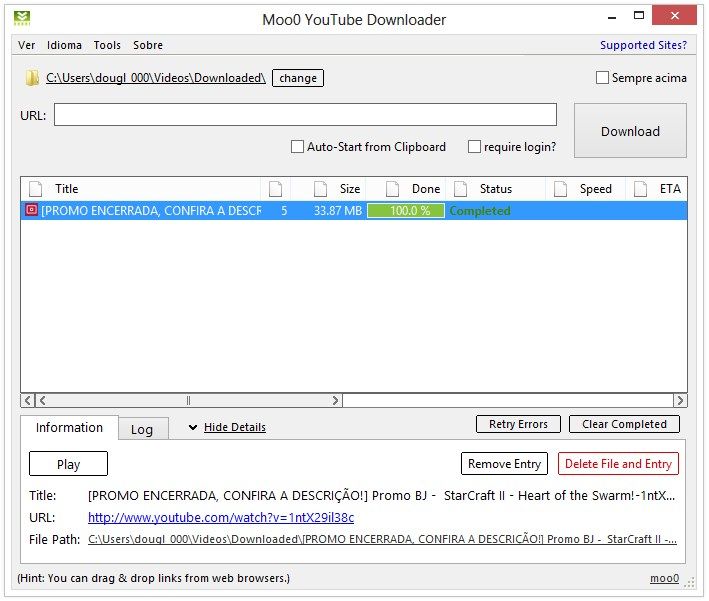This screenshot has width=709, height=601.
Task: Minimize the Moo0 YouTube Downloader window
Action: [612, 17]
